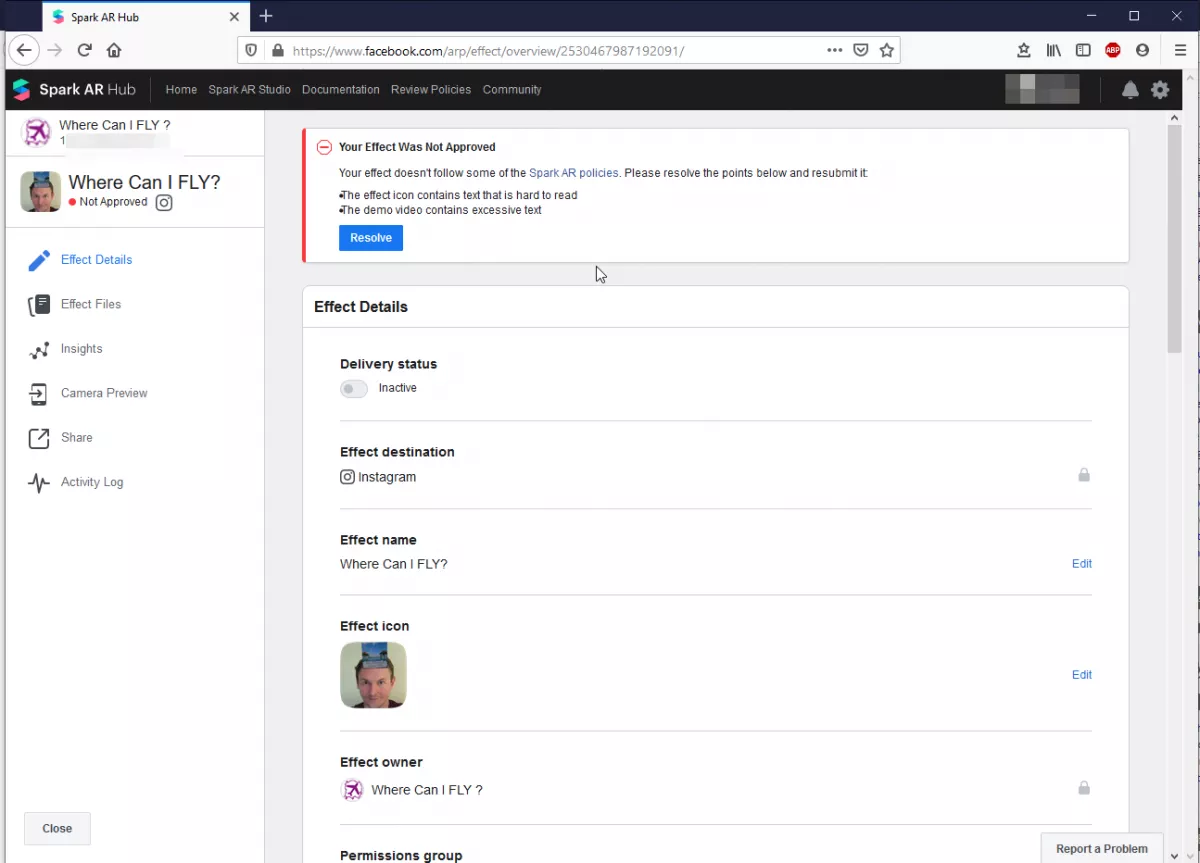Click the Camera Preview phone icon
This screenshot has width=1200, height=863.
click(39, 394)
